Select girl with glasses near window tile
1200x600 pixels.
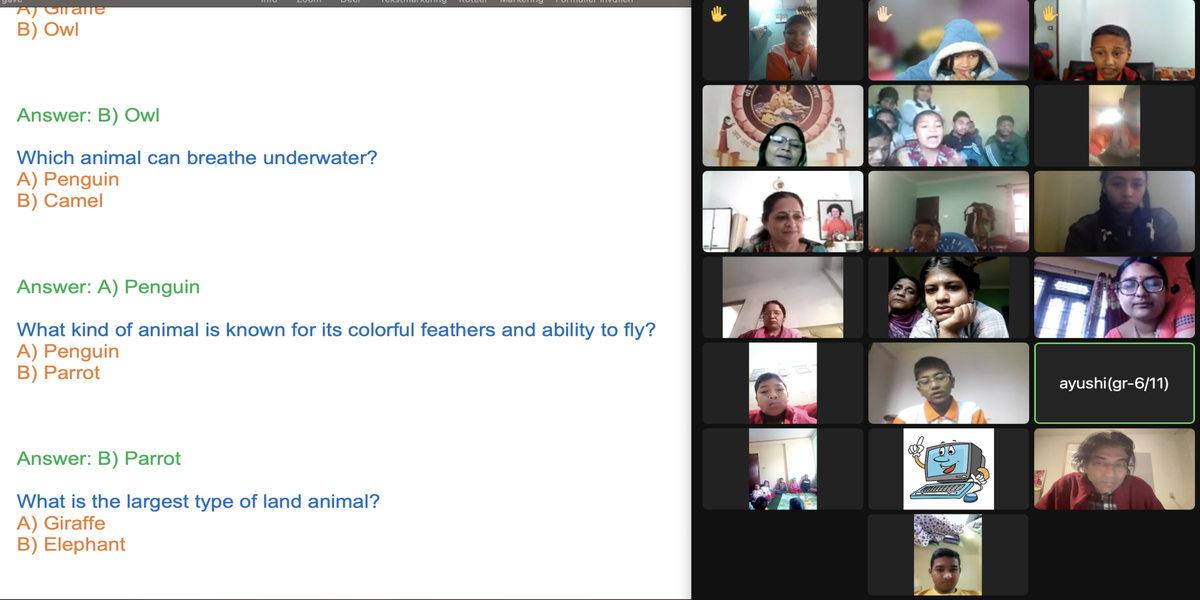click(1114, 297)
